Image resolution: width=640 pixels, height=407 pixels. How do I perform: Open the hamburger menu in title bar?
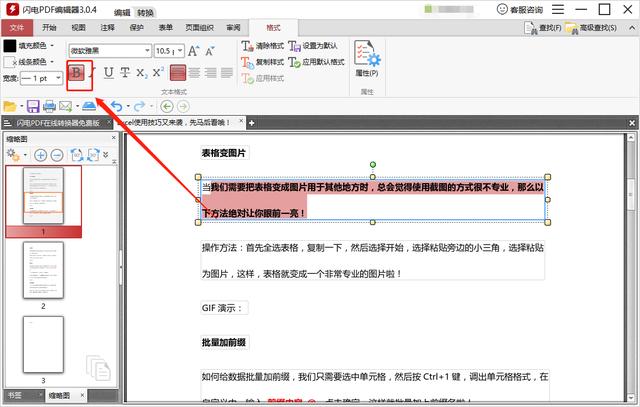pos(558,9)
